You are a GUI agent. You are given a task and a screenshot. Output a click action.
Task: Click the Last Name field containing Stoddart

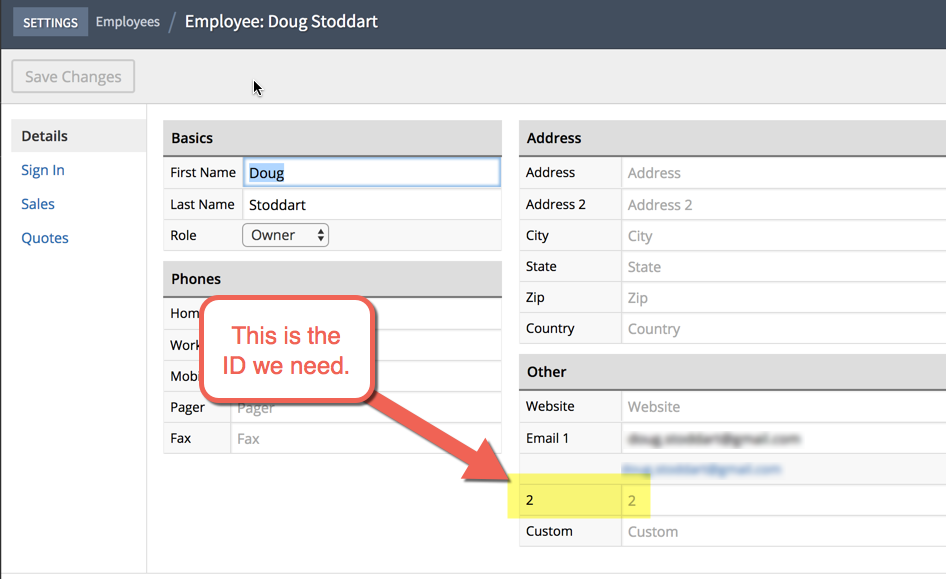[371, 204]
